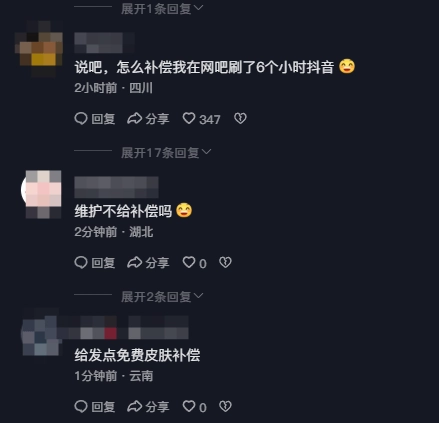Click 回复 text under the Yunnan comment
The image size is (439, 423).
tap(103, 407)
